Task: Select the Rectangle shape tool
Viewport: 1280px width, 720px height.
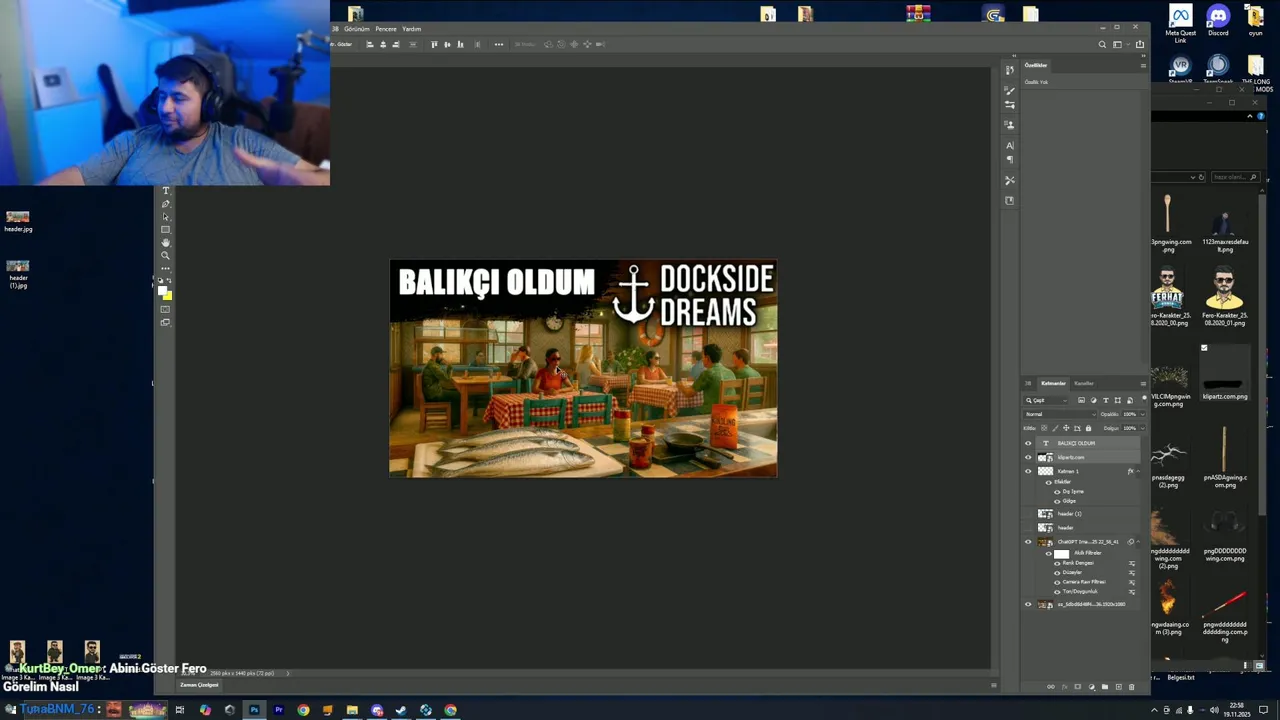Action: [x=166, y=229]
